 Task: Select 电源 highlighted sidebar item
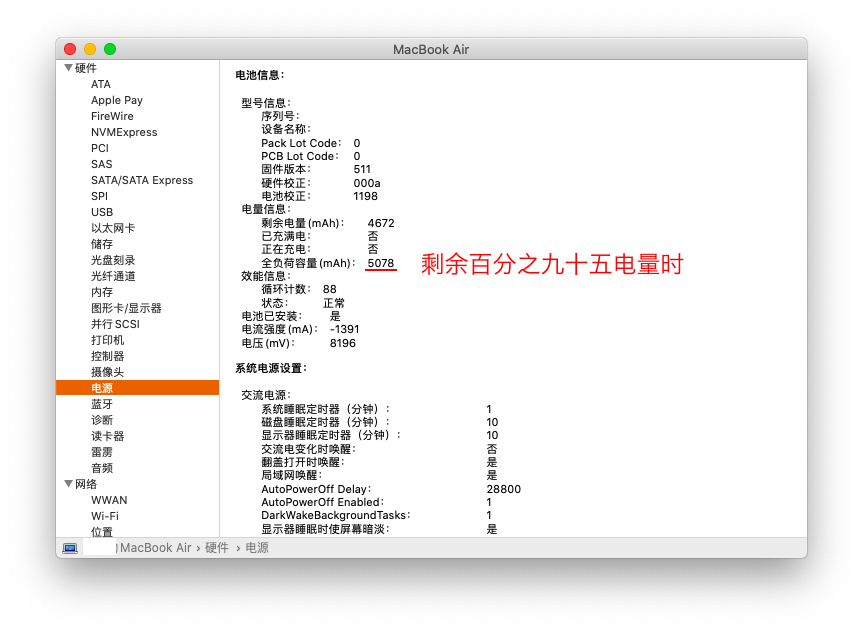102,388
